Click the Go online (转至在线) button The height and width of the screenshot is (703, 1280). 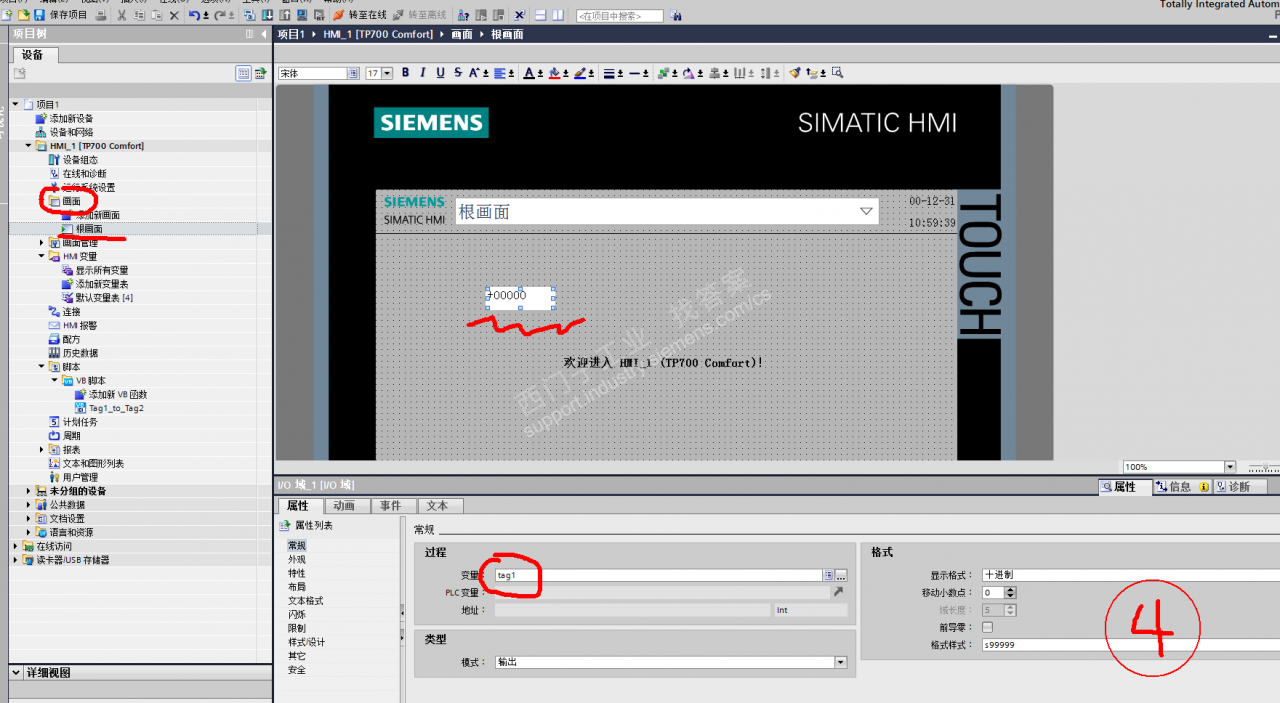point(359,15)
